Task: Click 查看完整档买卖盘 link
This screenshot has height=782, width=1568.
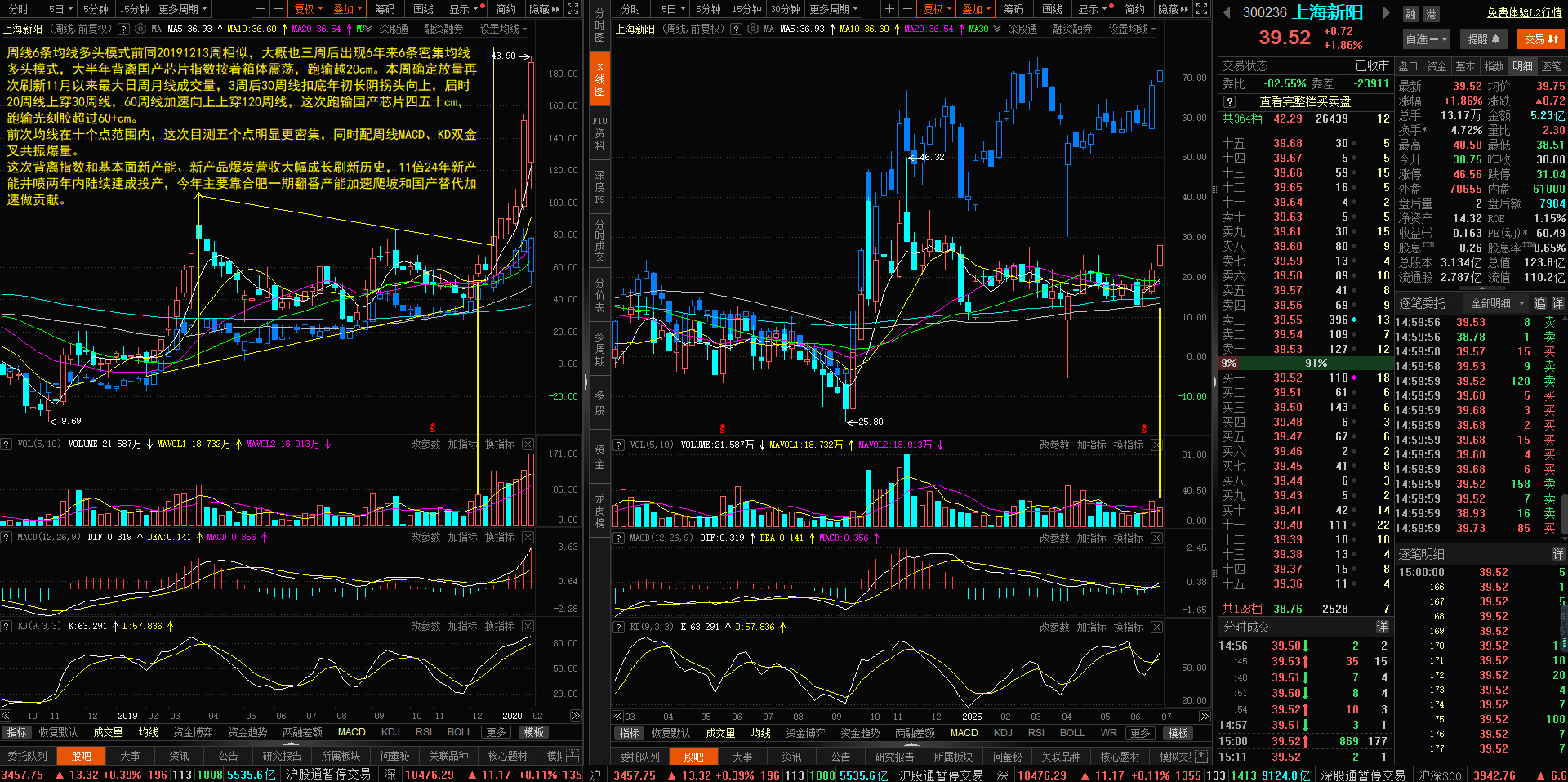Action: coord(1305,102)
